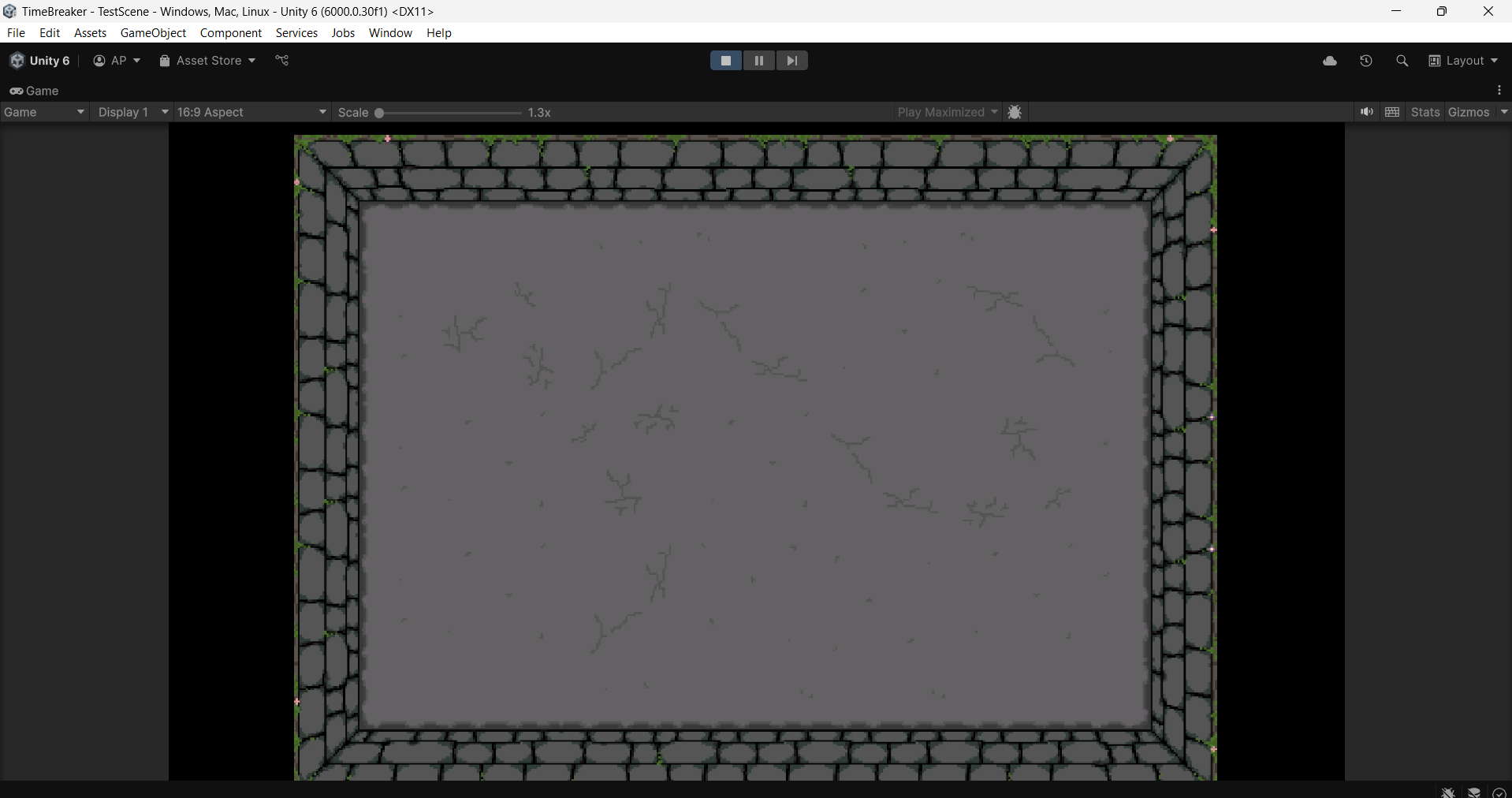Toggle Gizmos in Game view
Viewport: 1512px width, 798px height.
(1469, 112)
